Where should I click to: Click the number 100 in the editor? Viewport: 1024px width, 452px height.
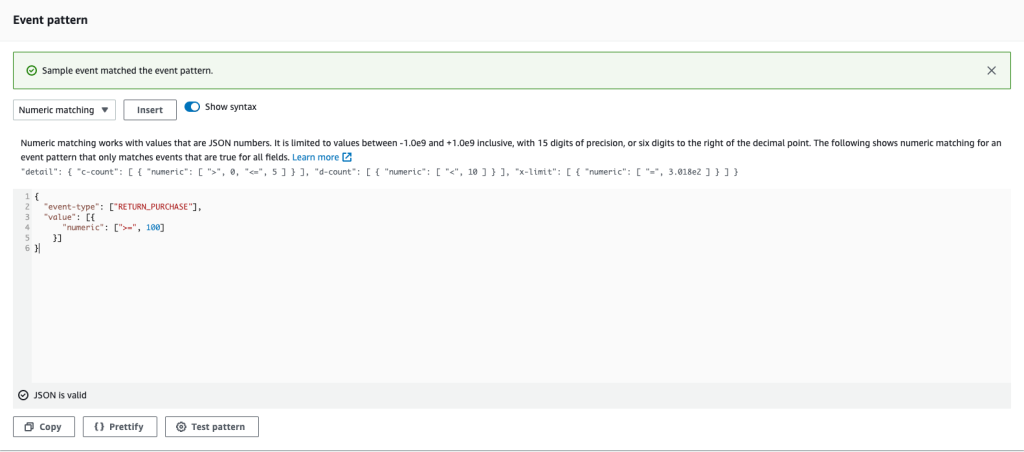coord(153,227)
